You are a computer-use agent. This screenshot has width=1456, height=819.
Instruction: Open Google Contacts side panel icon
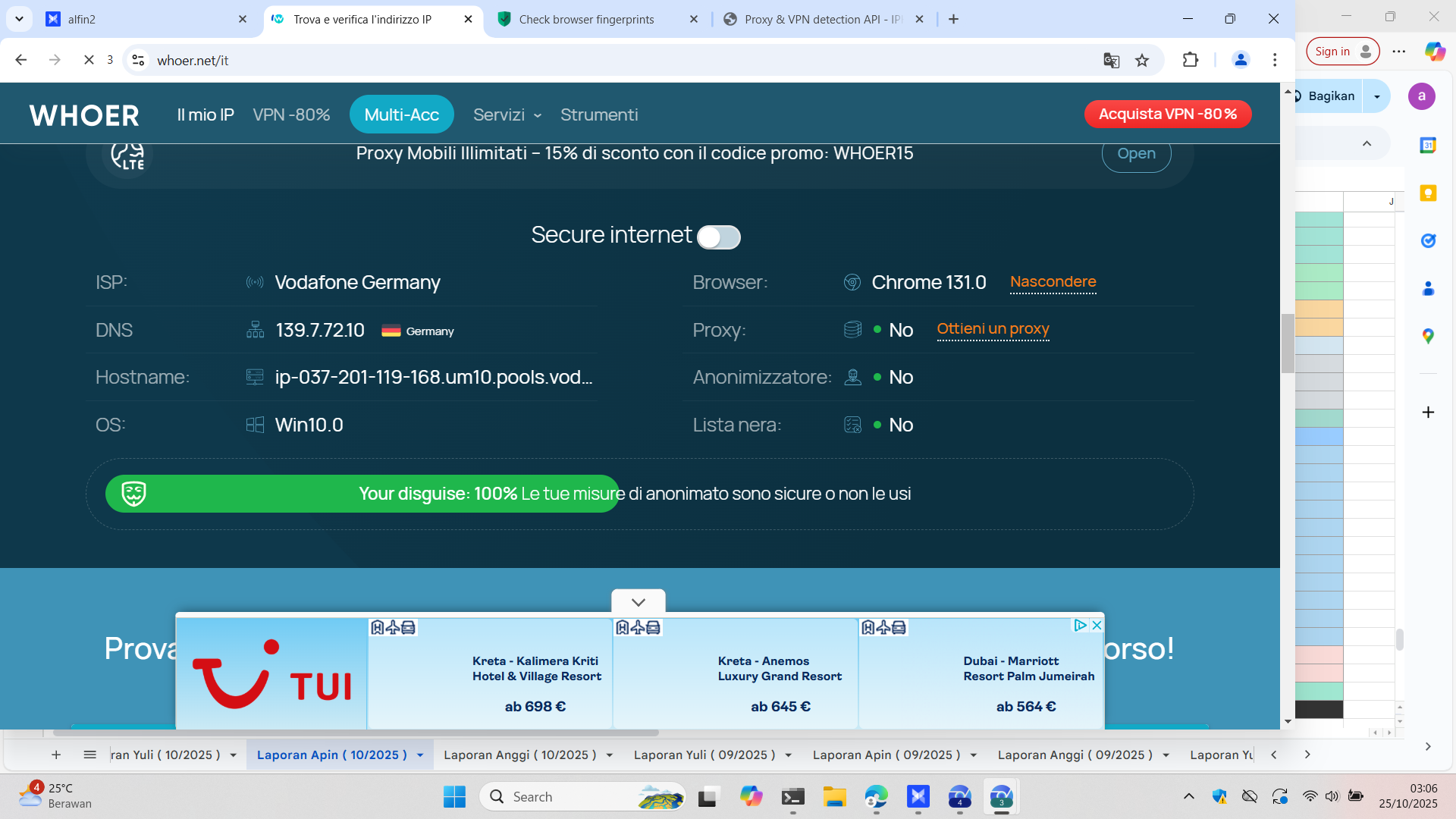click(x=1428, y=288)
